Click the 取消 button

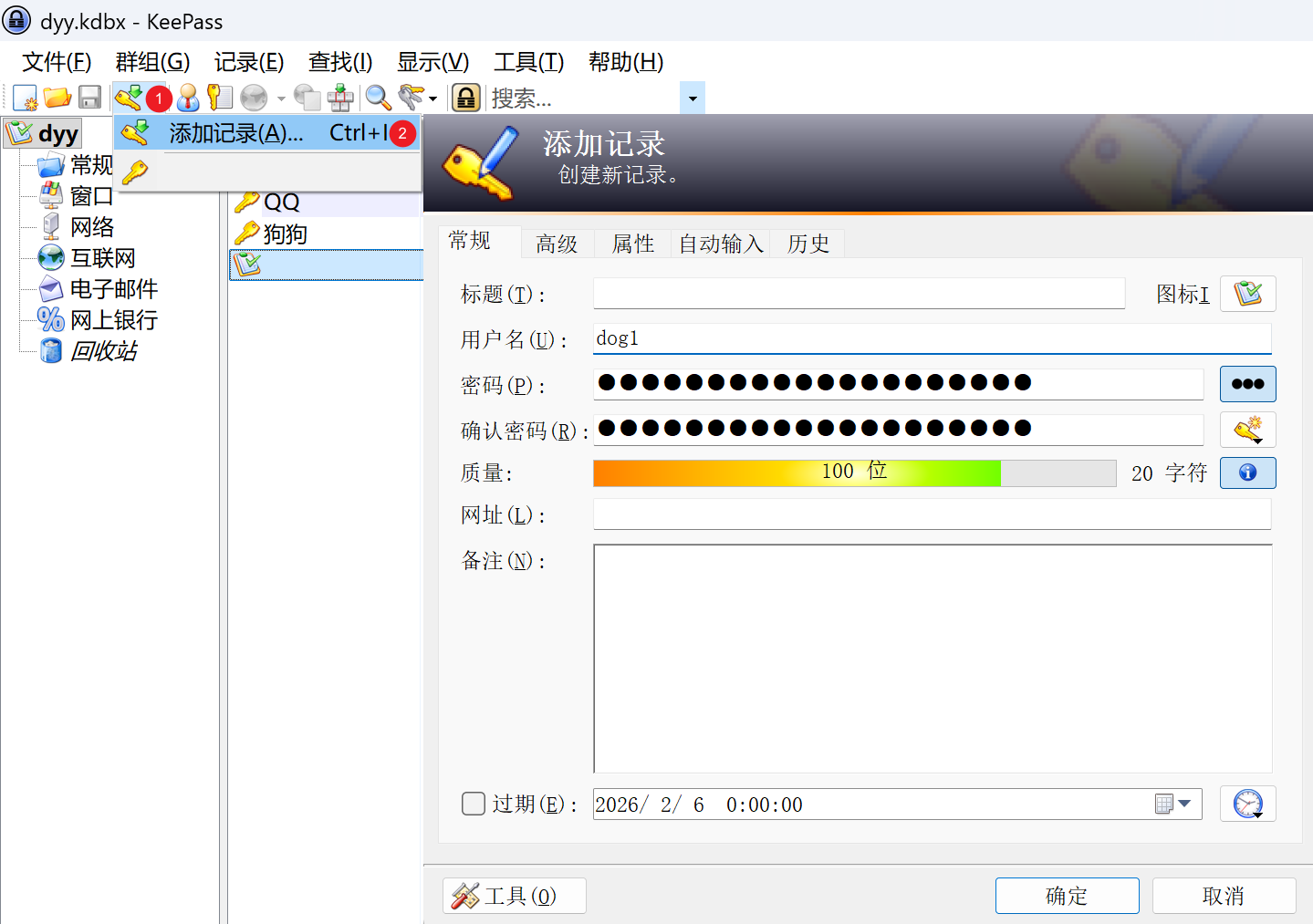pos(1224,896)
